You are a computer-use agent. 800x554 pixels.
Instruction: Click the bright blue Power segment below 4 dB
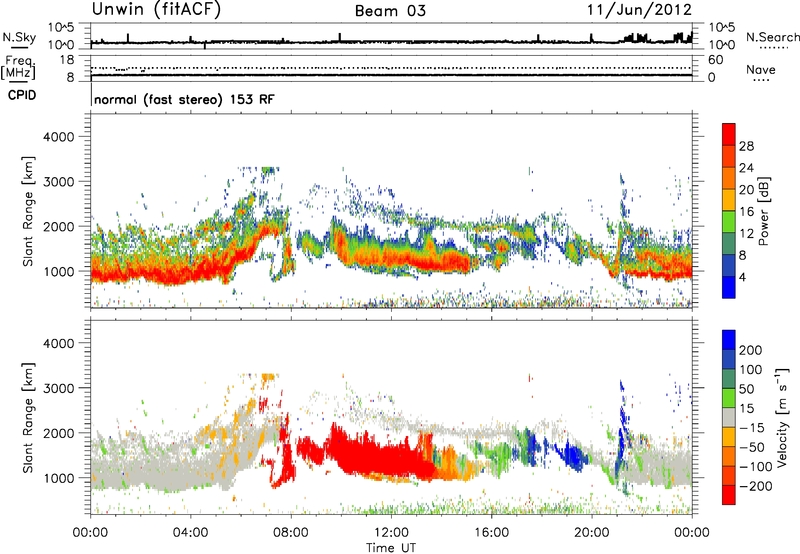click(x=729, y=288)
